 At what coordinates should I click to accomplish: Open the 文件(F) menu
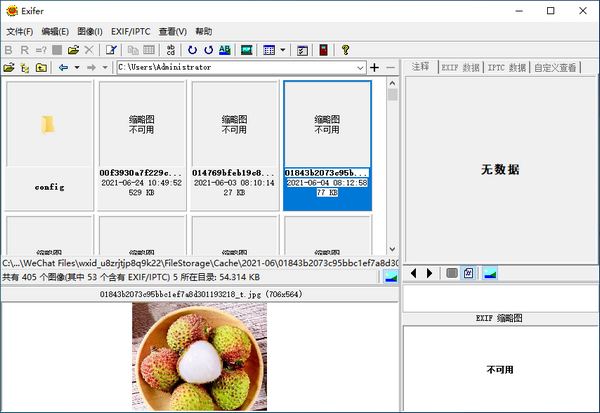(x=20, y=31)
